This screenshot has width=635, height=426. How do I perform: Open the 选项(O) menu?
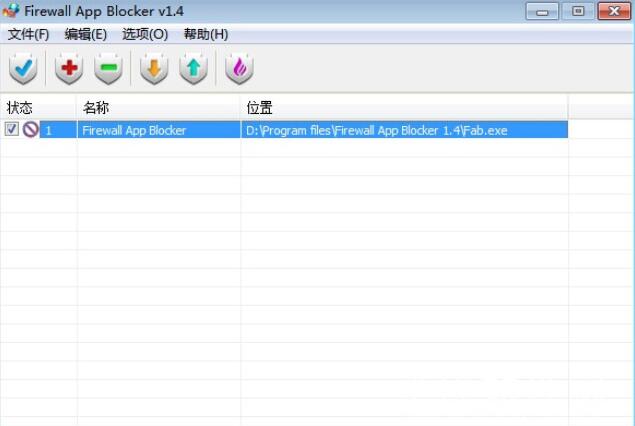point(145,34)
